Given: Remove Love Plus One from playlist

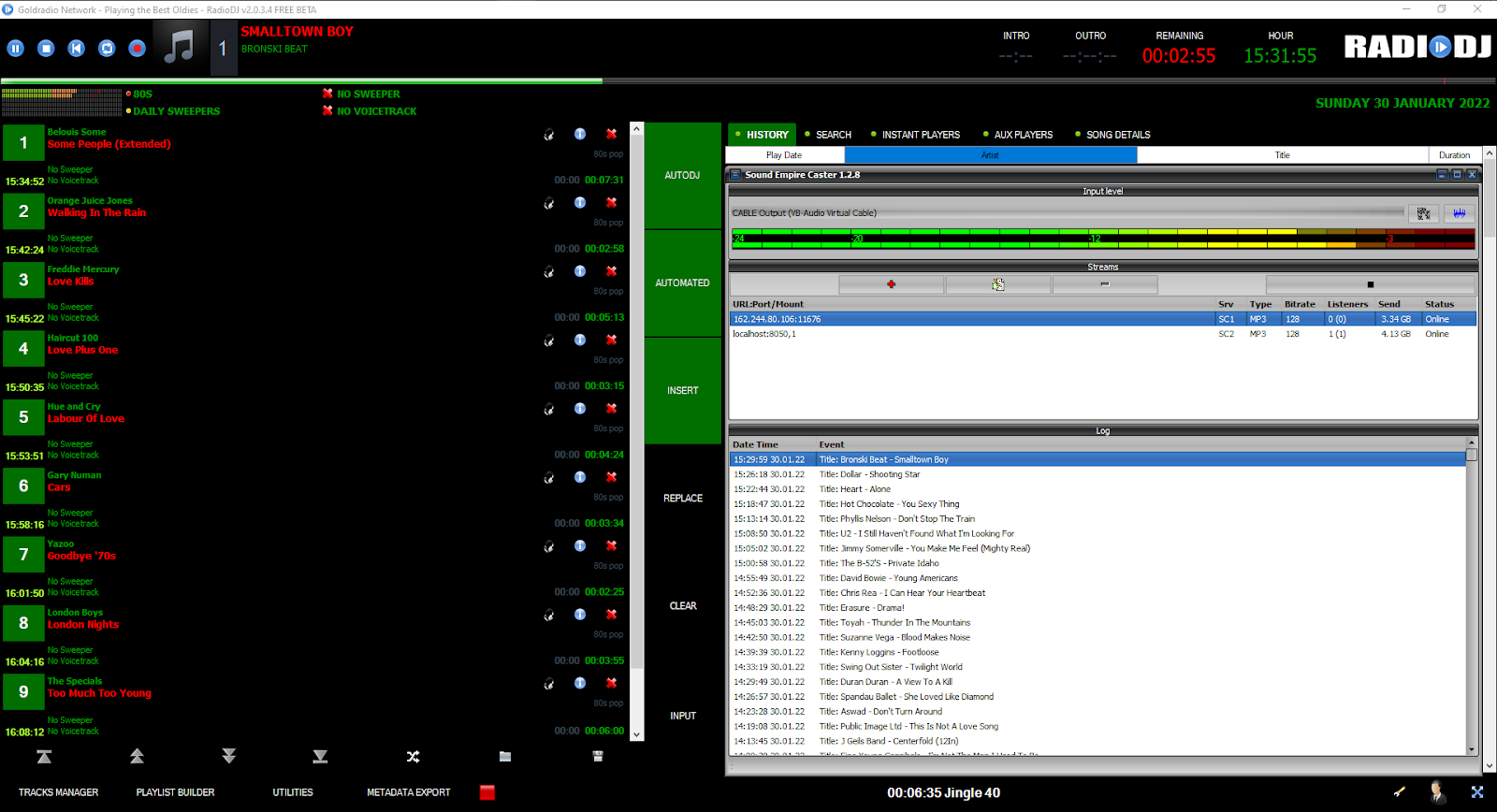Looking at the screenshot, I should 611,340.
